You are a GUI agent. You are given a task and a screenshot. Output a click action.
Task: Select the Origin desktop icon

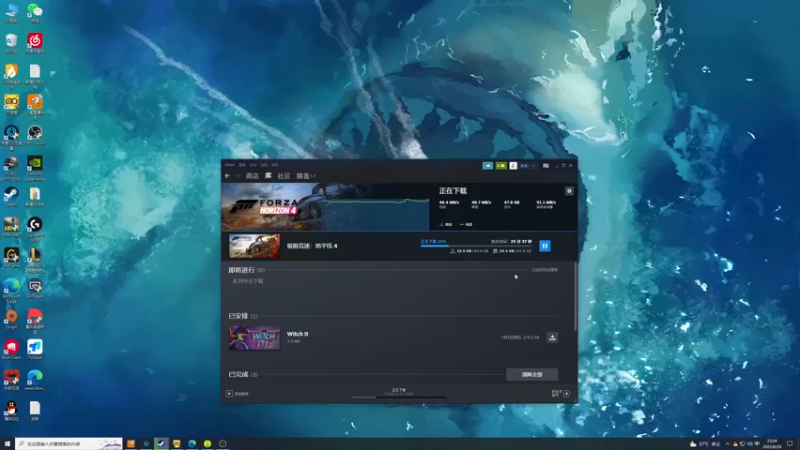tap(11, 319)
